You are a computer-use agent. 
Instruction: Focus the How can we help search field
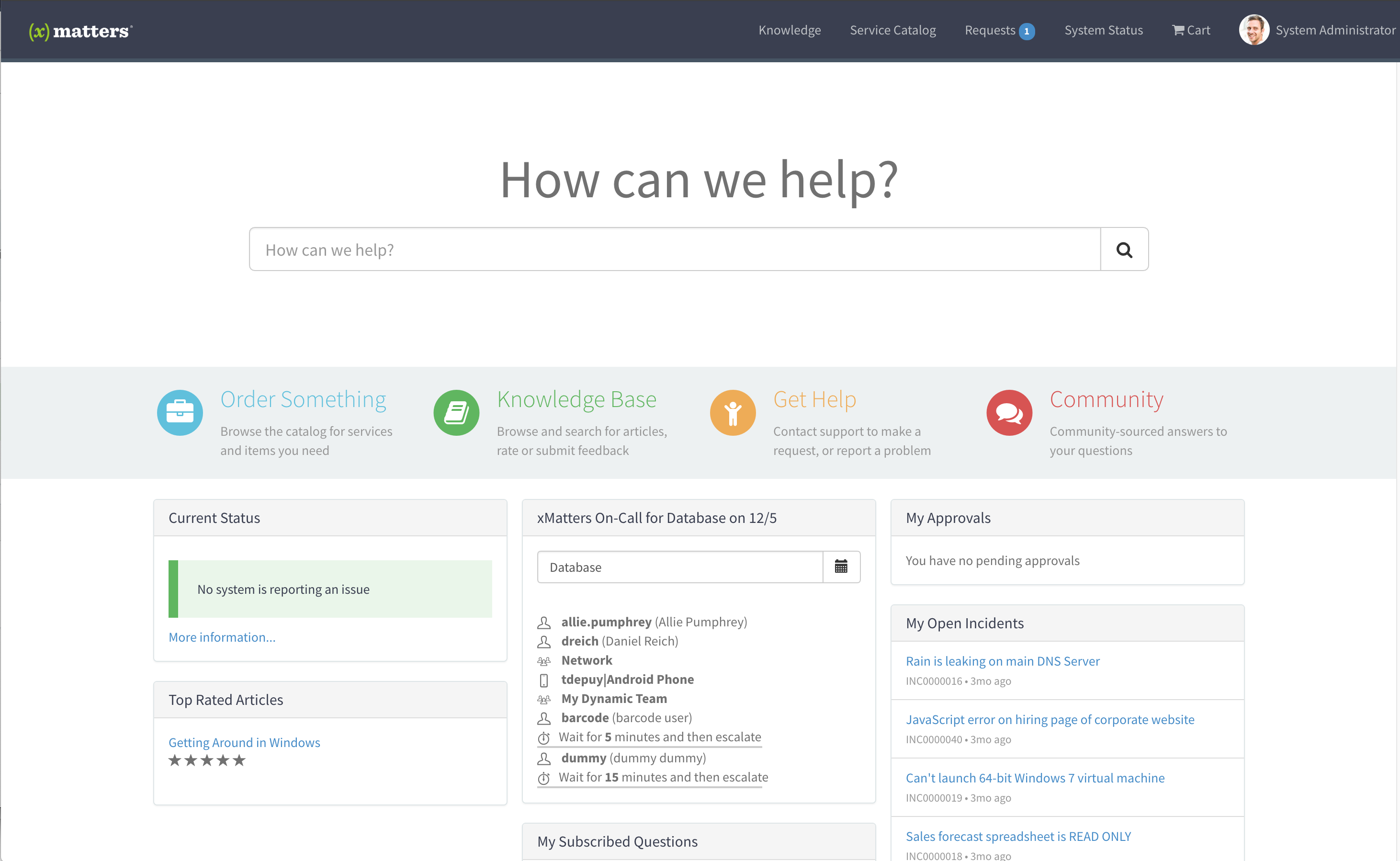[674, 249]
